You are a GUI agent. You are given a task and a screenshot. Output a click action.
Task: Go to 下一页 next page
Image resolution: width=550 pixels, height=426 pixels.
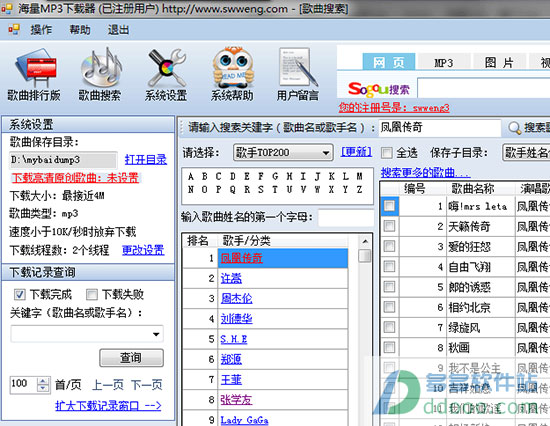pos(147,385)
